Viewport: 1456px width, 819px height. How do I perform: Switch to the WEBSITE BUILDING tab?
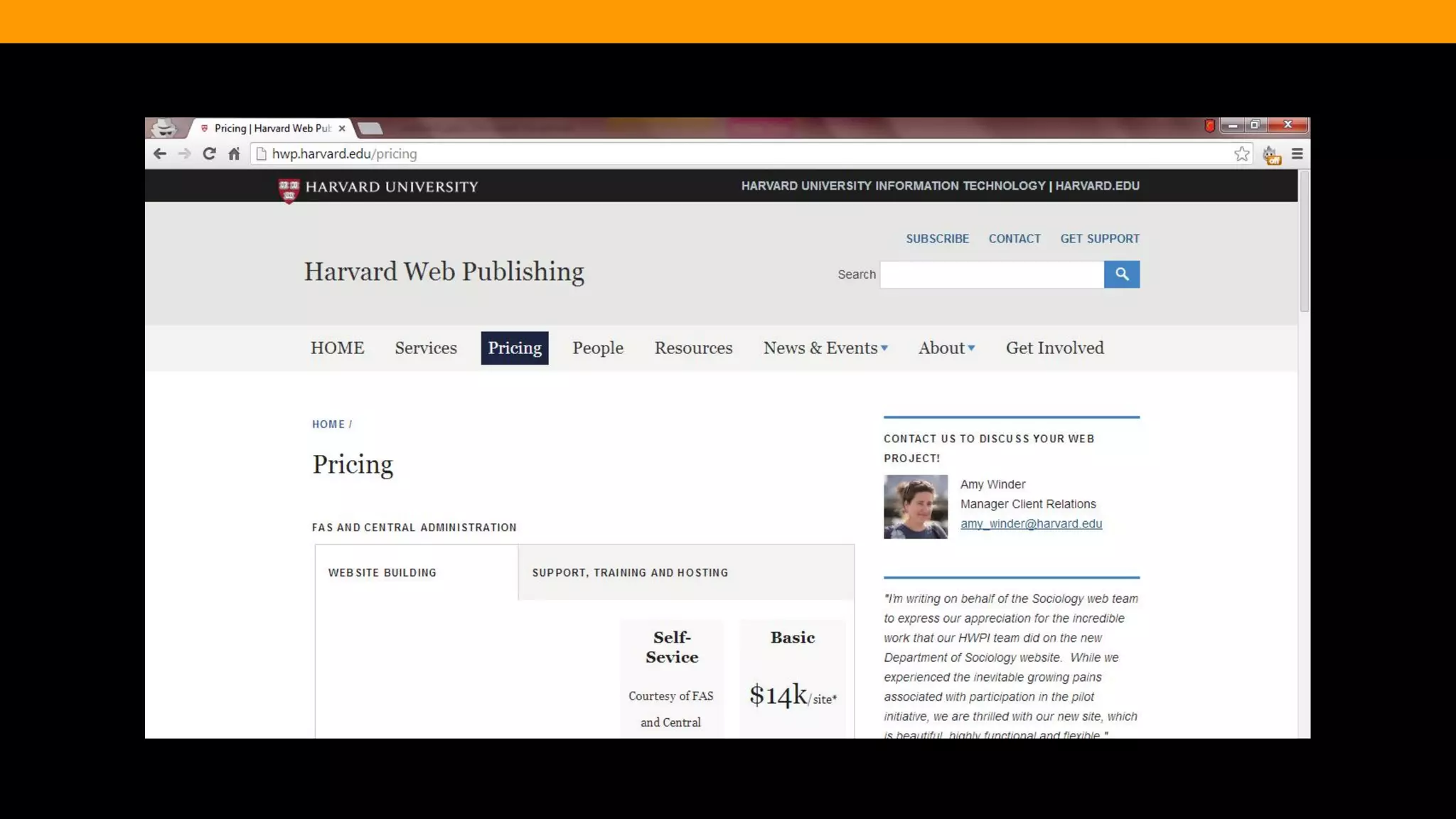tap(417, 573)
